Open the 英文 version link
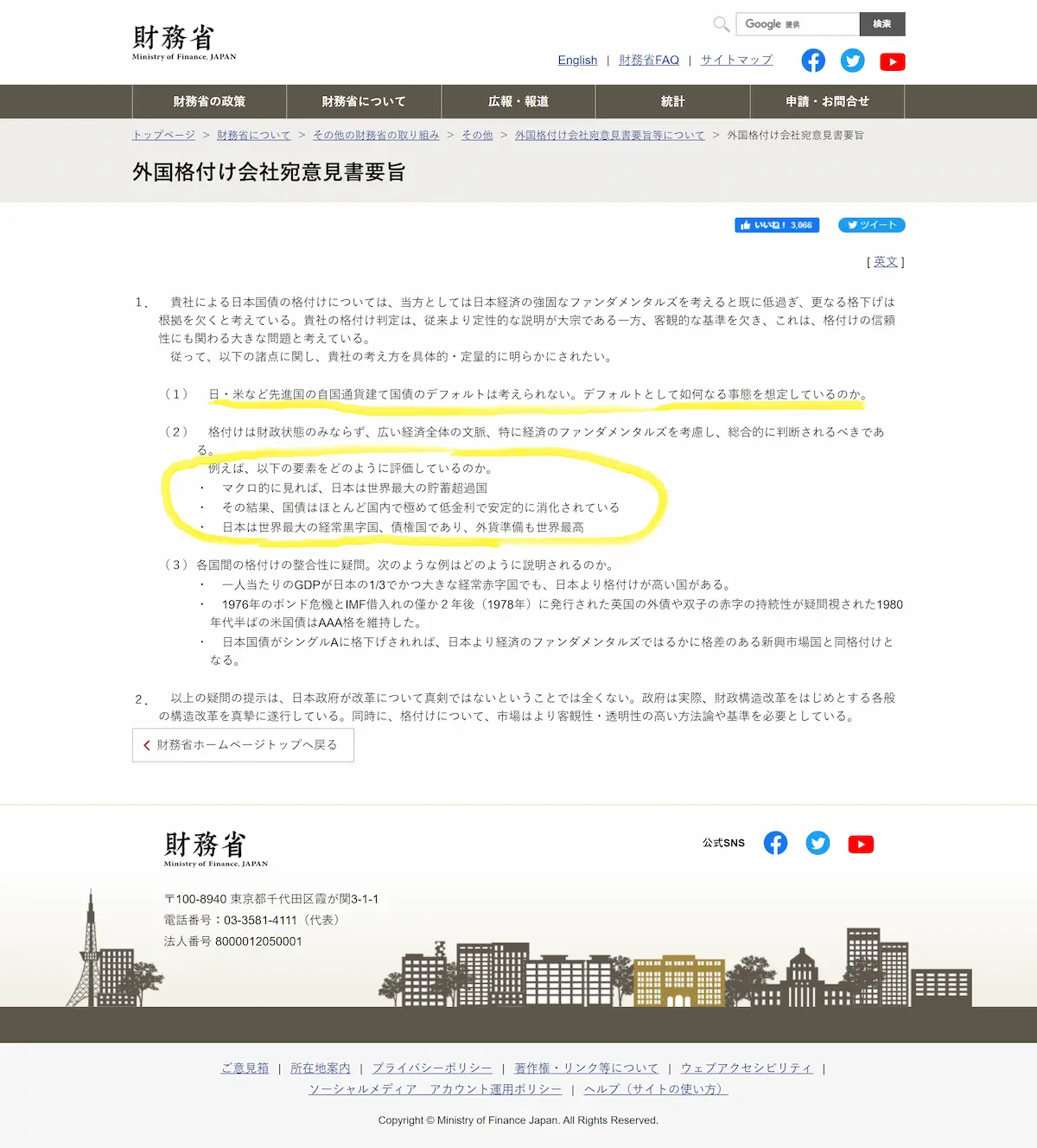1037x1148 pixels. (885, 261)
